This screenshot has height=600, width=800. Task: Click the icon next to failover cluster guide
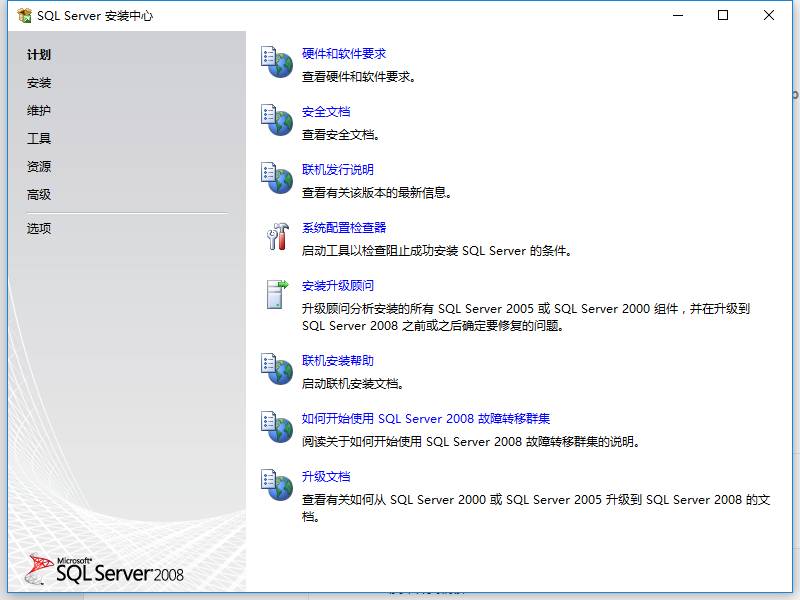click(277, 427)
